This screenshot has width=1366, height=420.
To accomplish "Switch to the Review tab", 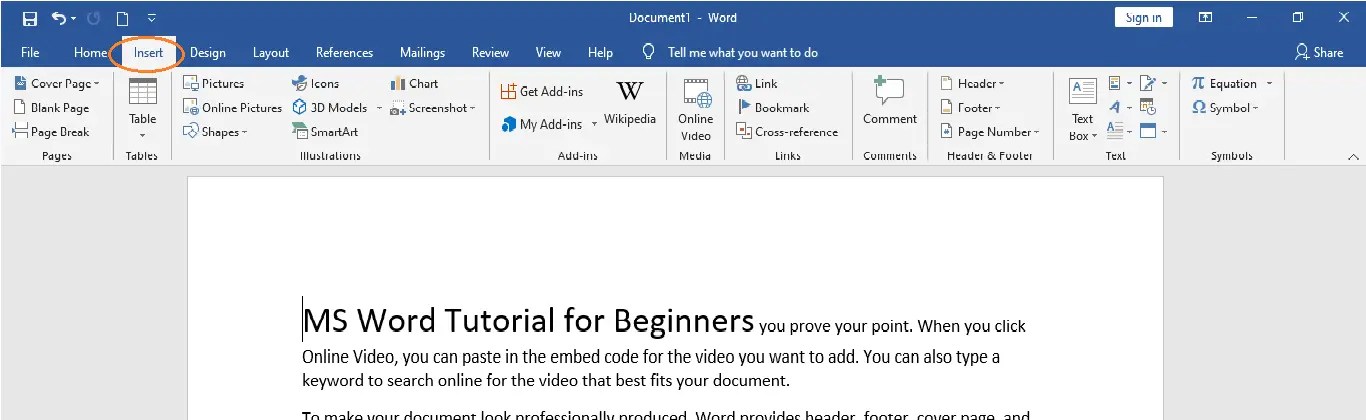I will pyautogui.click(x=490, y=53).
